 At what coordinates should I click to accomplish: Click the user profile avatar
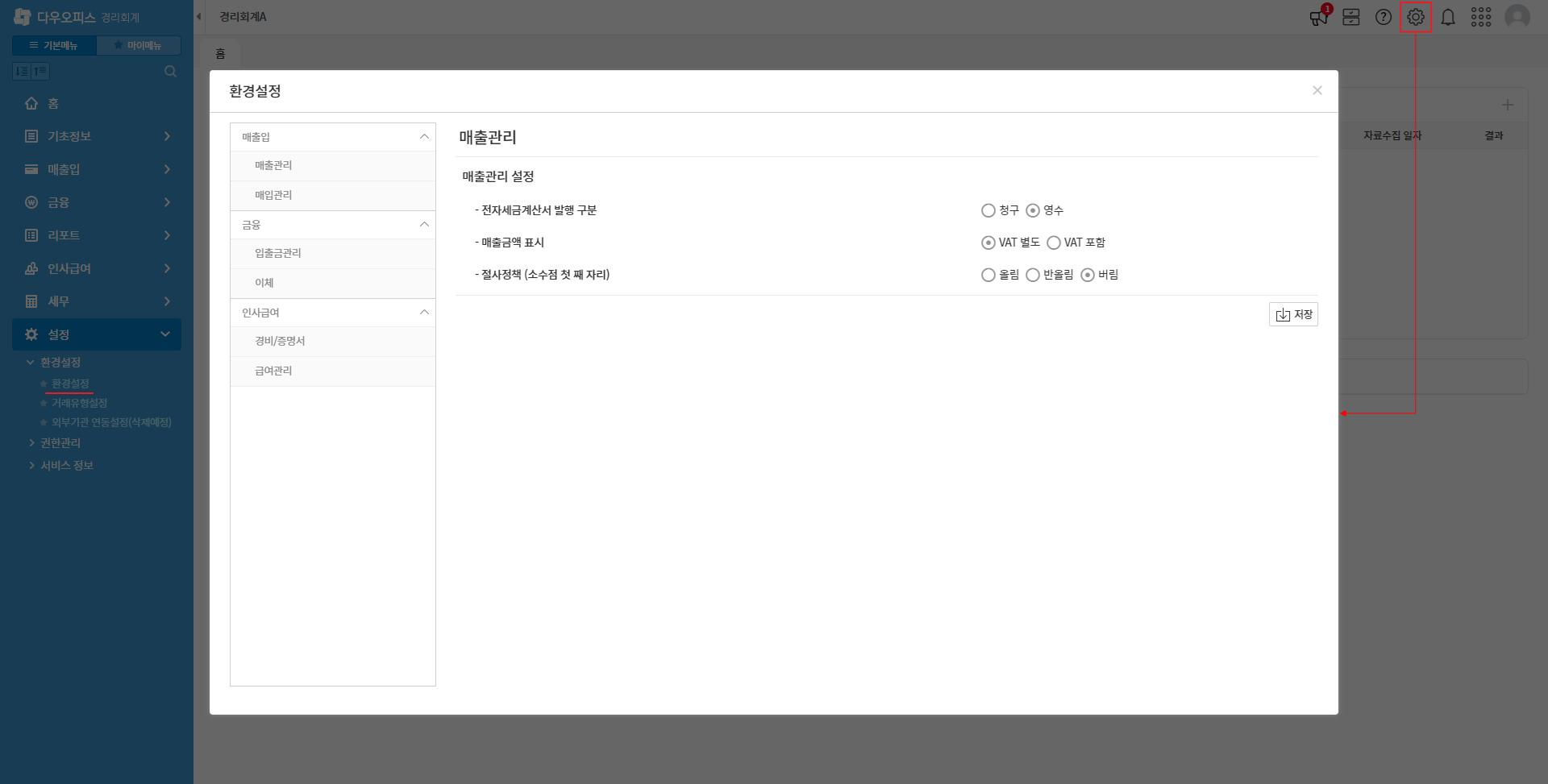click(x=1517, y=17)
